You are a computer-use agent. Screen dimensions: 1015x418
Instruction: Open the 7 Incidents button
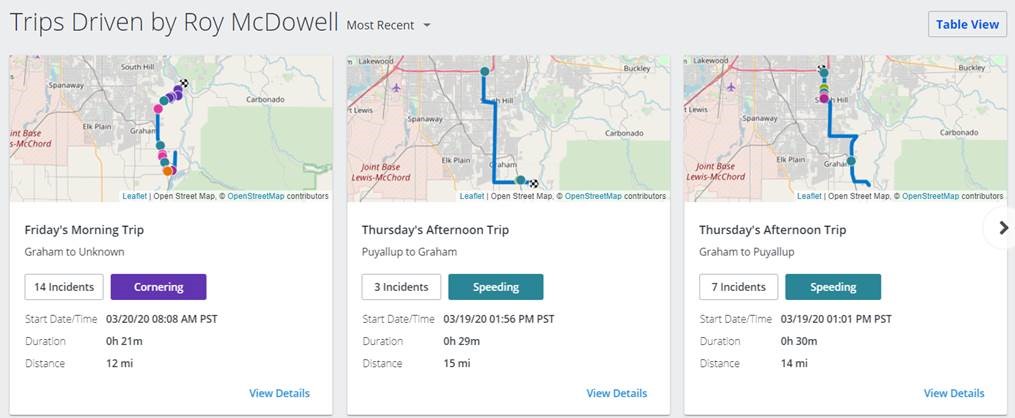click(x=739, y=287)
